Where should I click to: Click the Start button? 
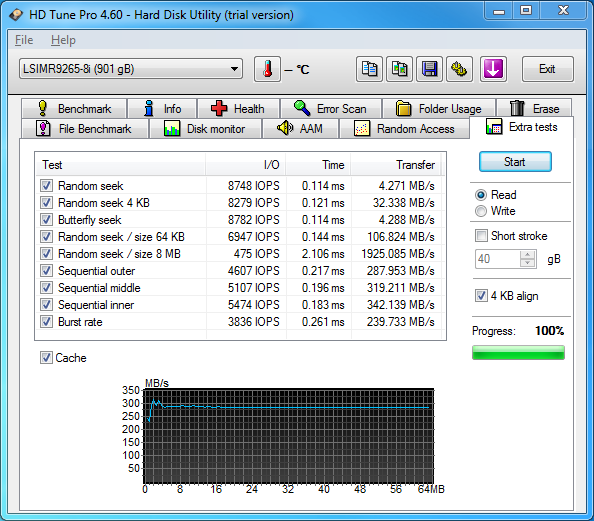pyautogui.click(x=515, y=162)
